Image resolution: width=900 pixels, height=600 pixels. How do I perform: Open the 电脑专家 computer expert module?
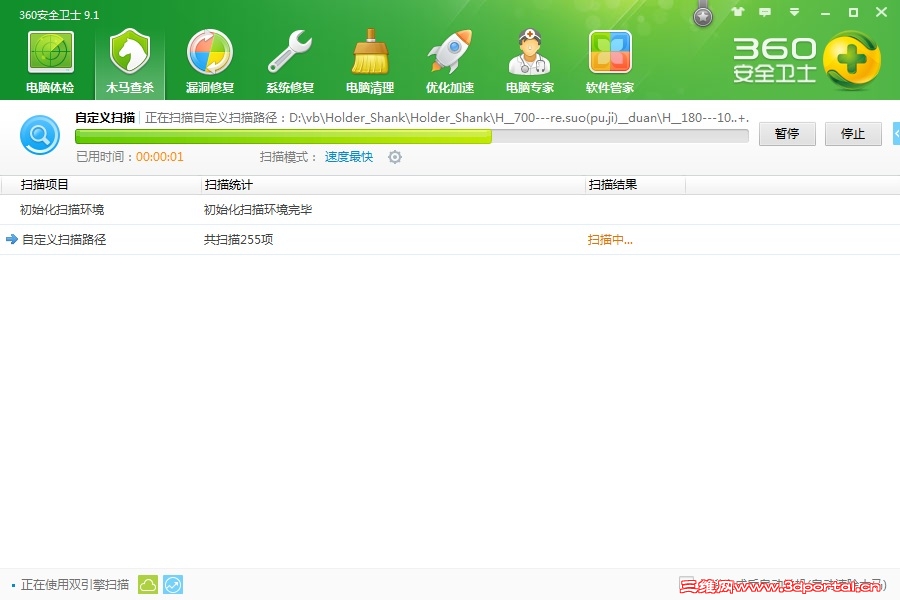click(x=530, y=62)
